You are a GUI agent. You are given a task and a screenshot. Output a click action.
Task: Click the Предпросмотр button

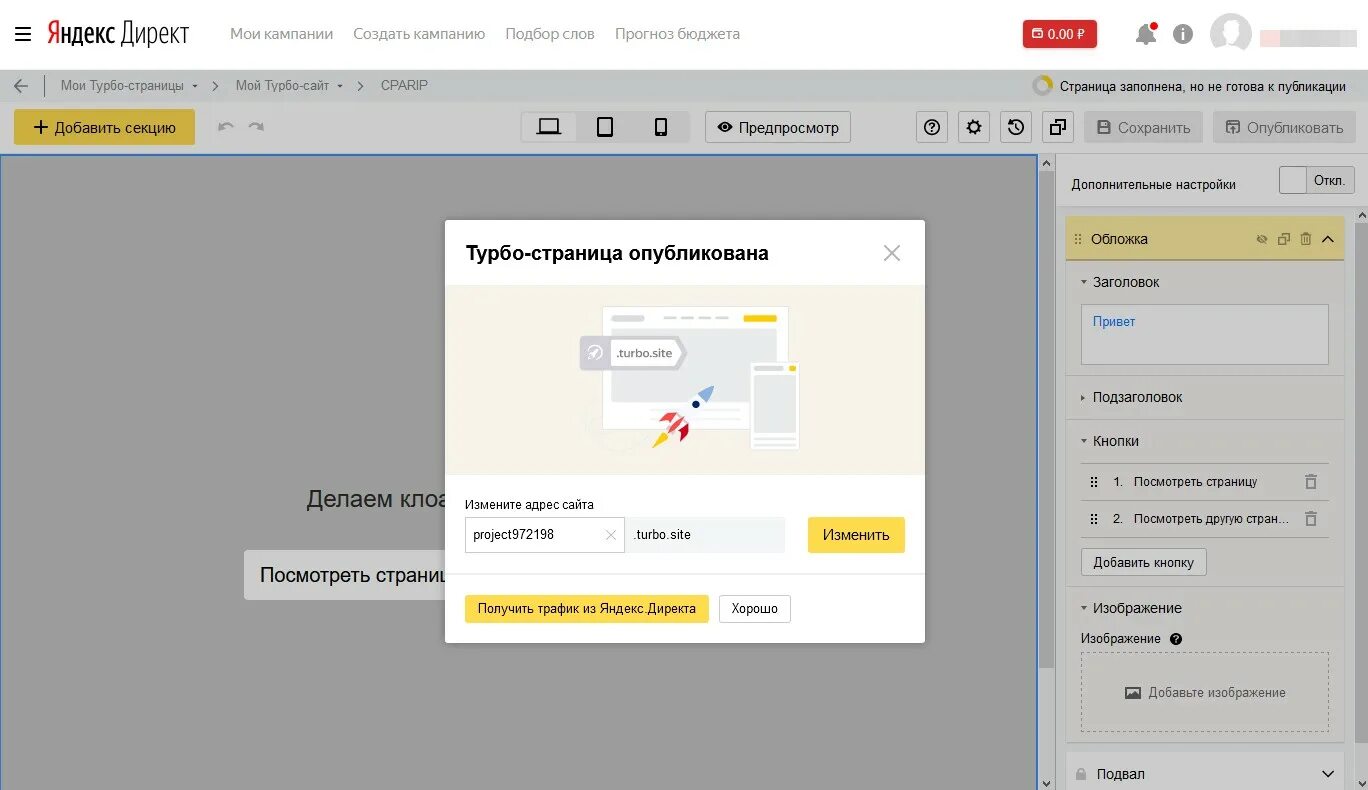pyautogui.click(x=778, y=127)
